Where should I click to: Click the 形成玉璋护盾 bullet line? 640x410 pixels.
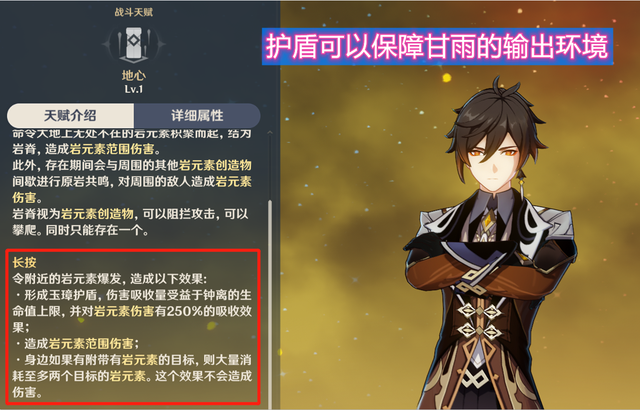132,295
